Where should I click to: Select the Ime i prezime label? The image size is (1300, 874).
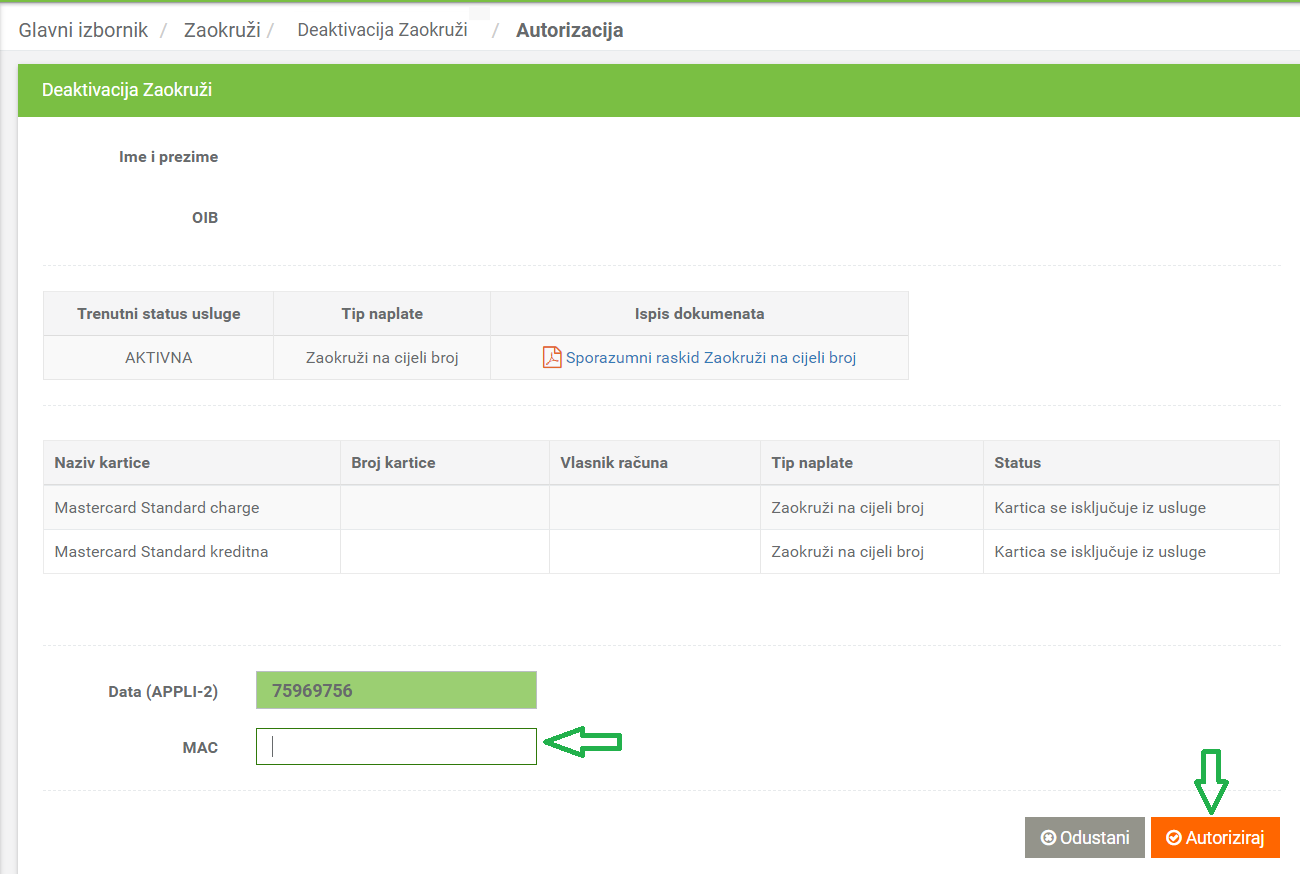coord(168,157)
